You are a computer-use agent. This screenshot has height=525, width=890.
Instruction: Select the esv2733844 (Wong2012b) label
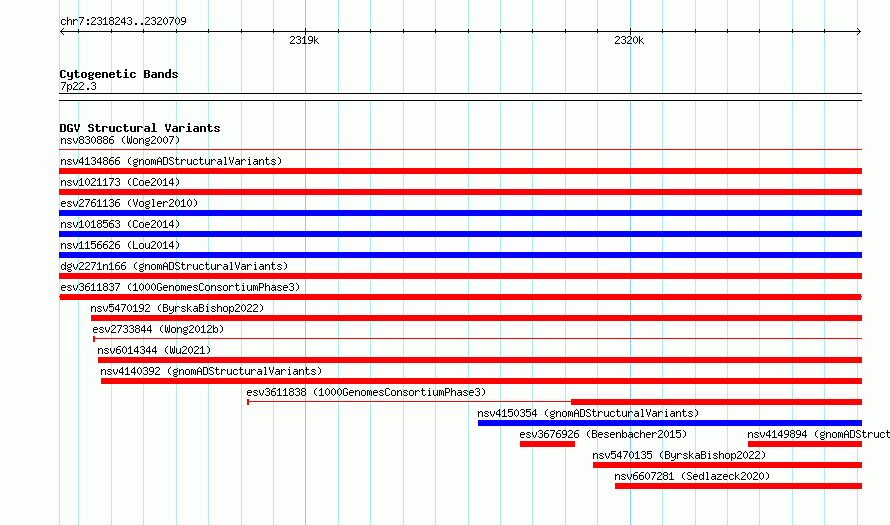(x=158, y=329)
